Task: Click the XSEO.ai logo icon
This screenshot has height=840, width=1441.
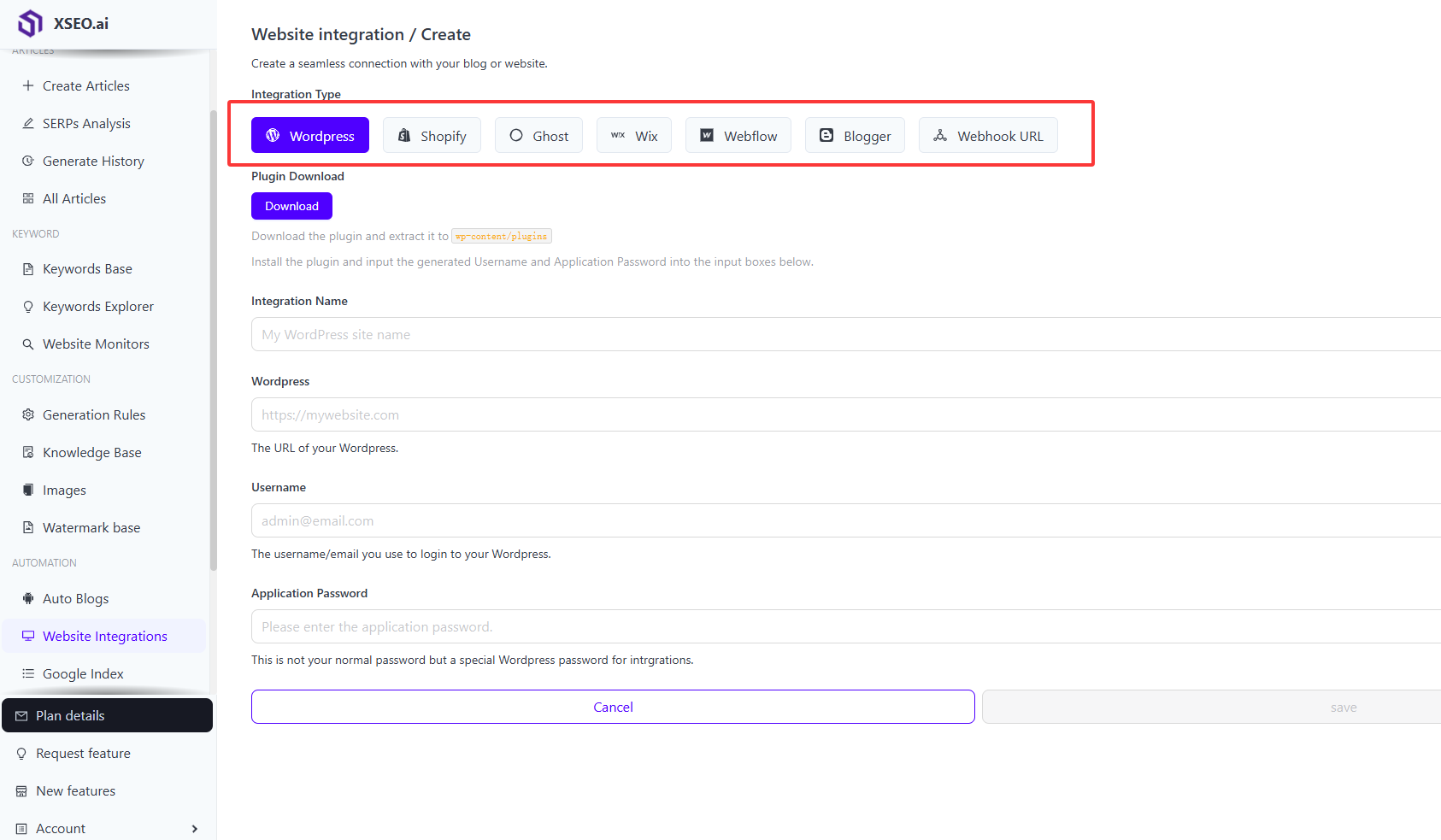Action: tap(31, 23)
